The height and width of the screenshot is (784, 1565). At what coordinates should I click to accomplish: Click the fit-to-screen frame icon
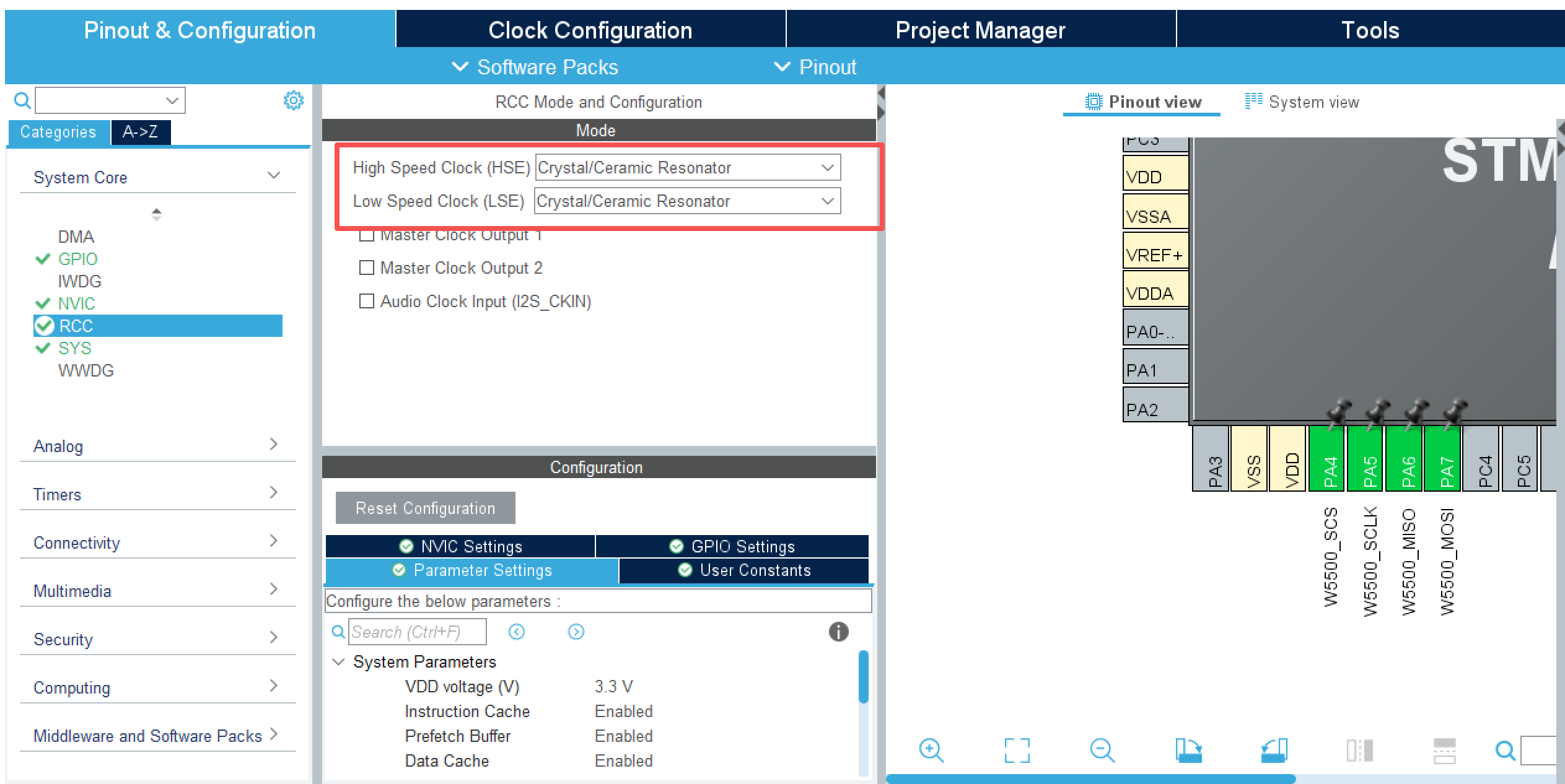pos(1017,750)
